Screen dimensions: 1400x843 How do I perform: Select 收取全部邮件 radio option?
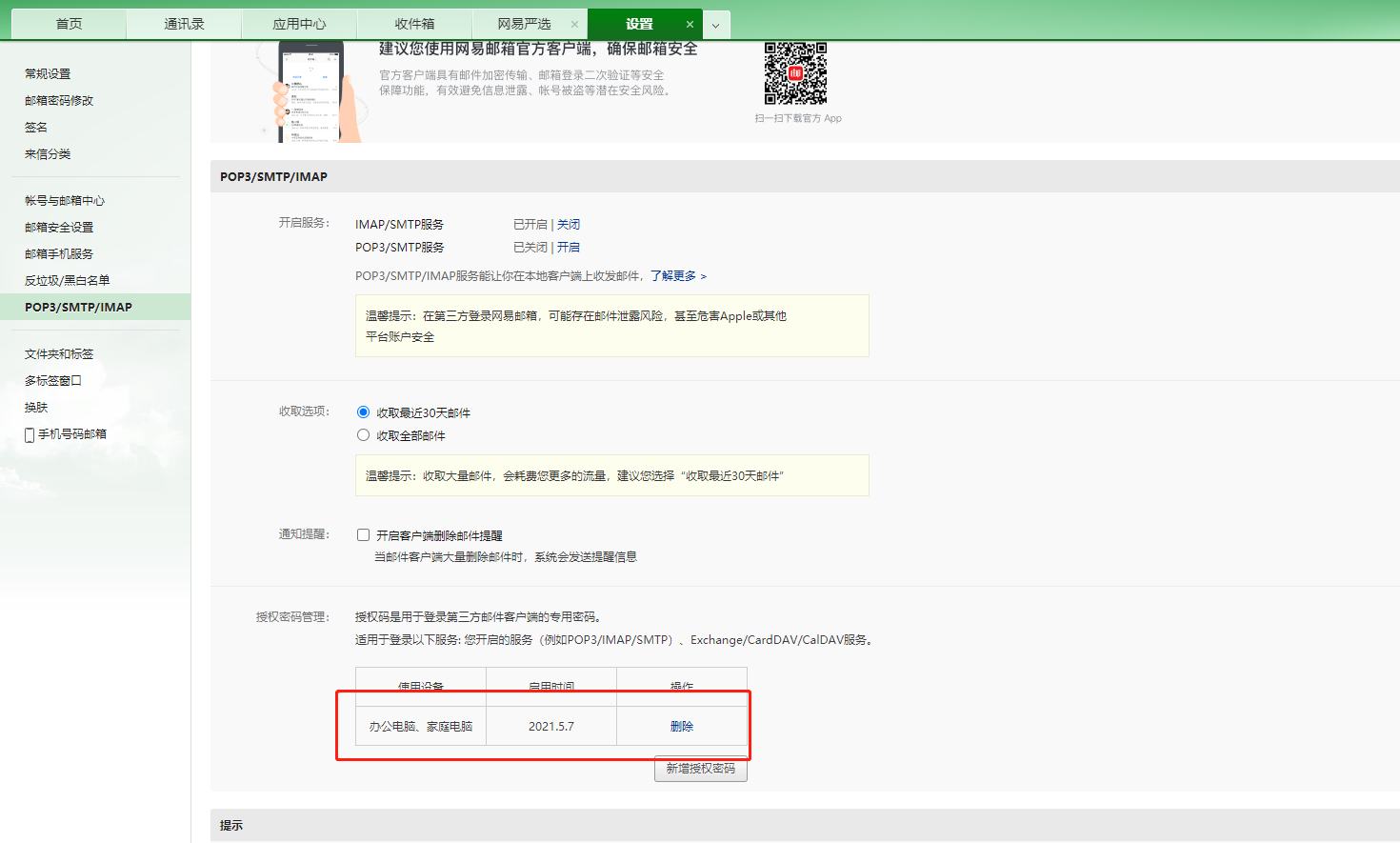363,435
